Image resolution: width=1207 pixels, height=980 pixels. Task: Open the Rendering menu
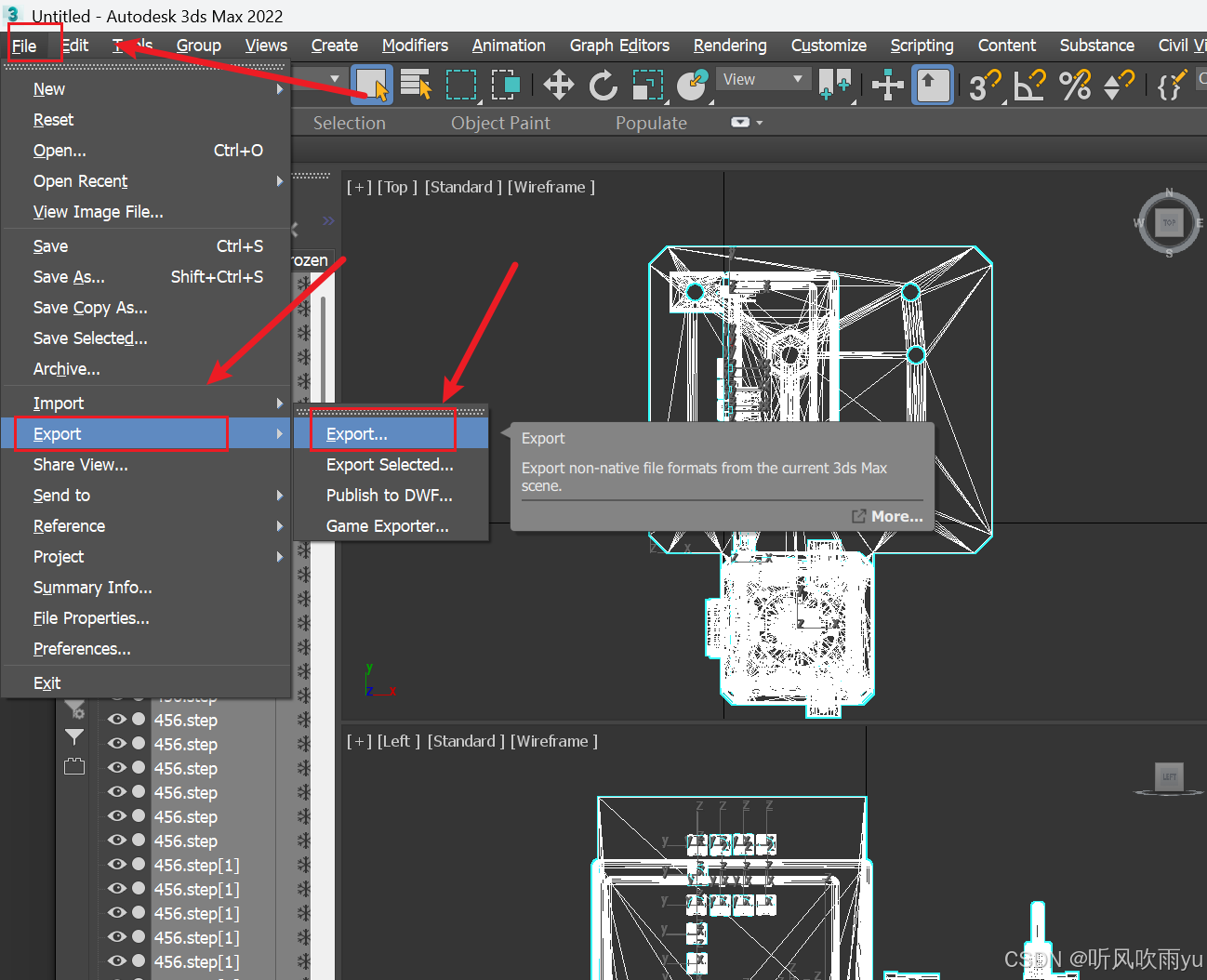pos(730,46)
